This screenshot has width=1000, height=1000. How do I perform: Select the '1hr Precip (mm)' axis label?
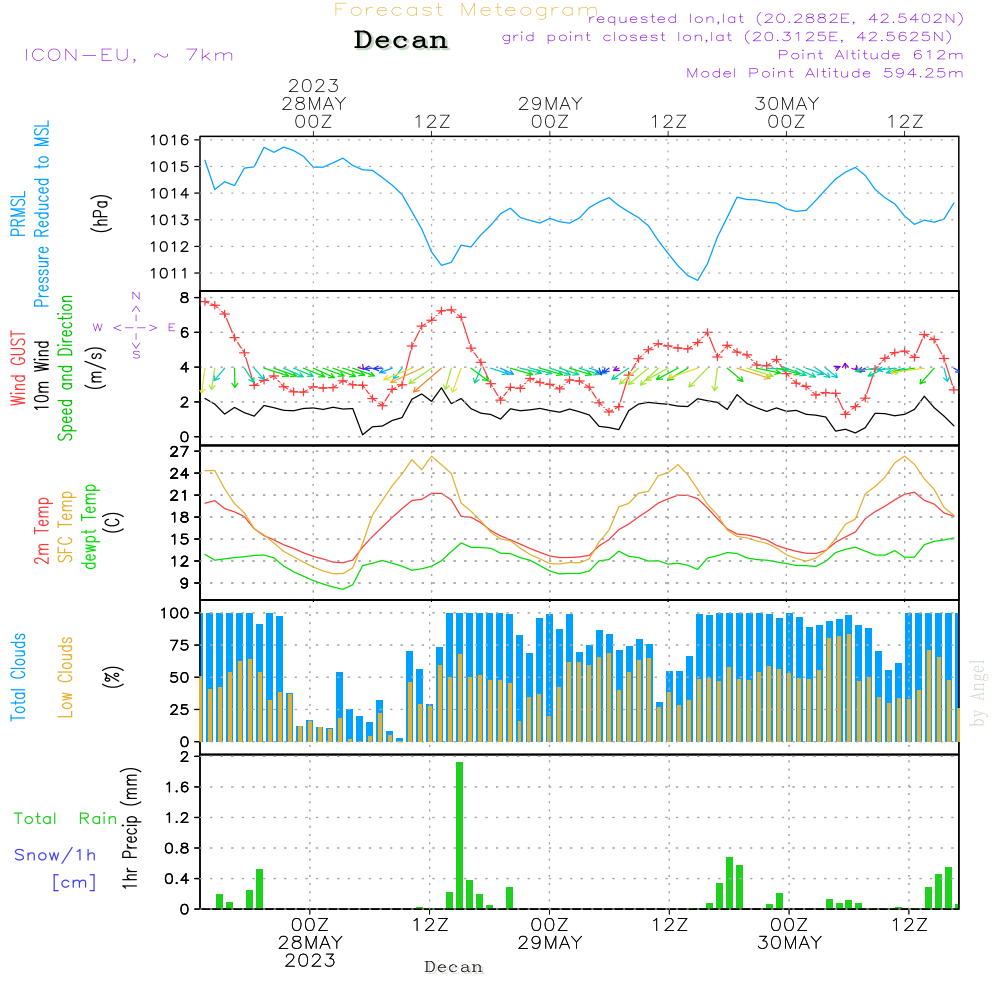[x=130, y=828]
